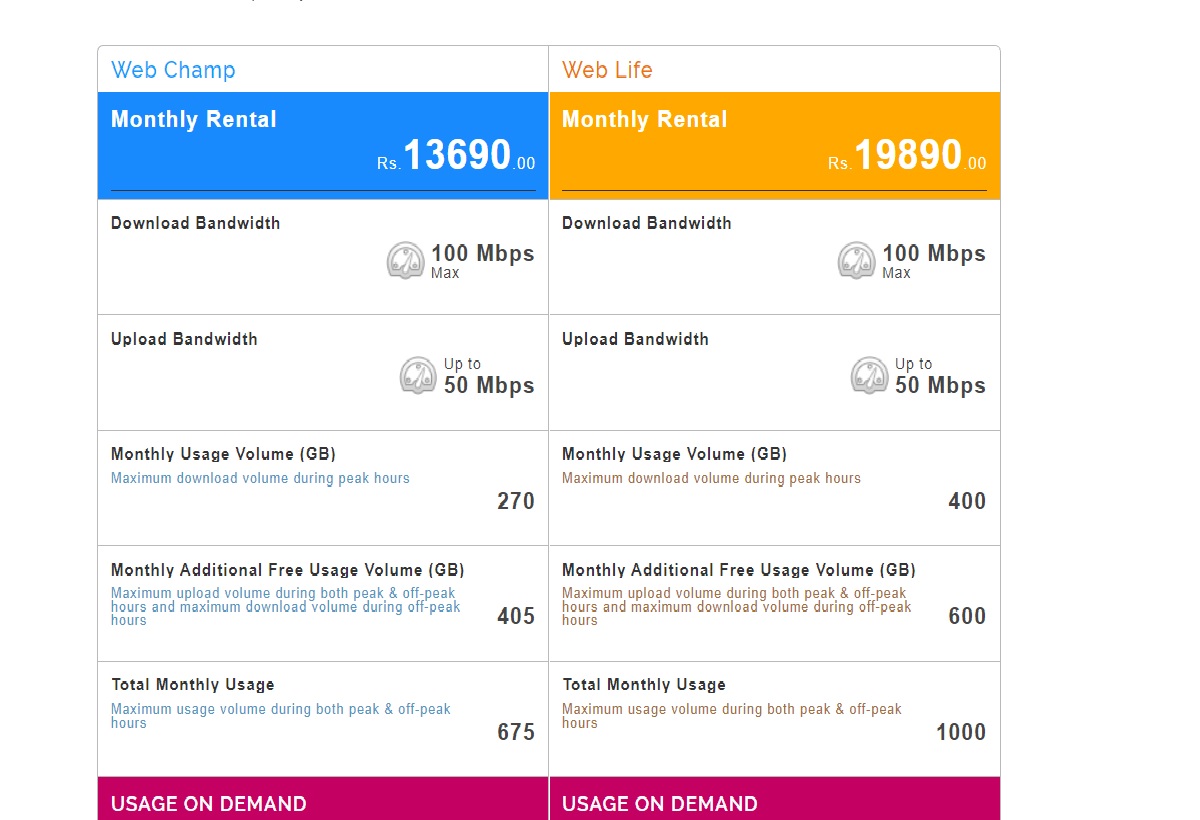The image size is (1200, 820).
Task: Click the Web Champ Rs. 13690 price
Action: pyautogui.click(x=456, y=156)
